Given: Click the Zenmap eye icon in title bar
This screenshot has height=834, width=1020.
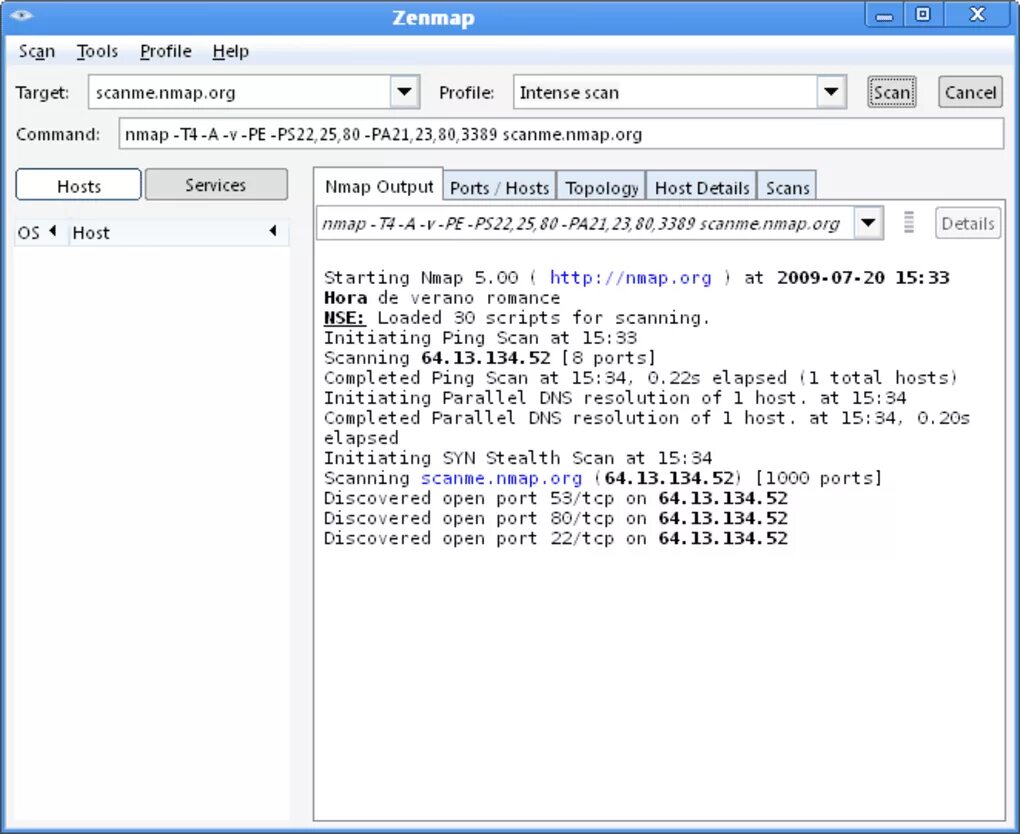Looking at the screenshot, I should point(21,15).
